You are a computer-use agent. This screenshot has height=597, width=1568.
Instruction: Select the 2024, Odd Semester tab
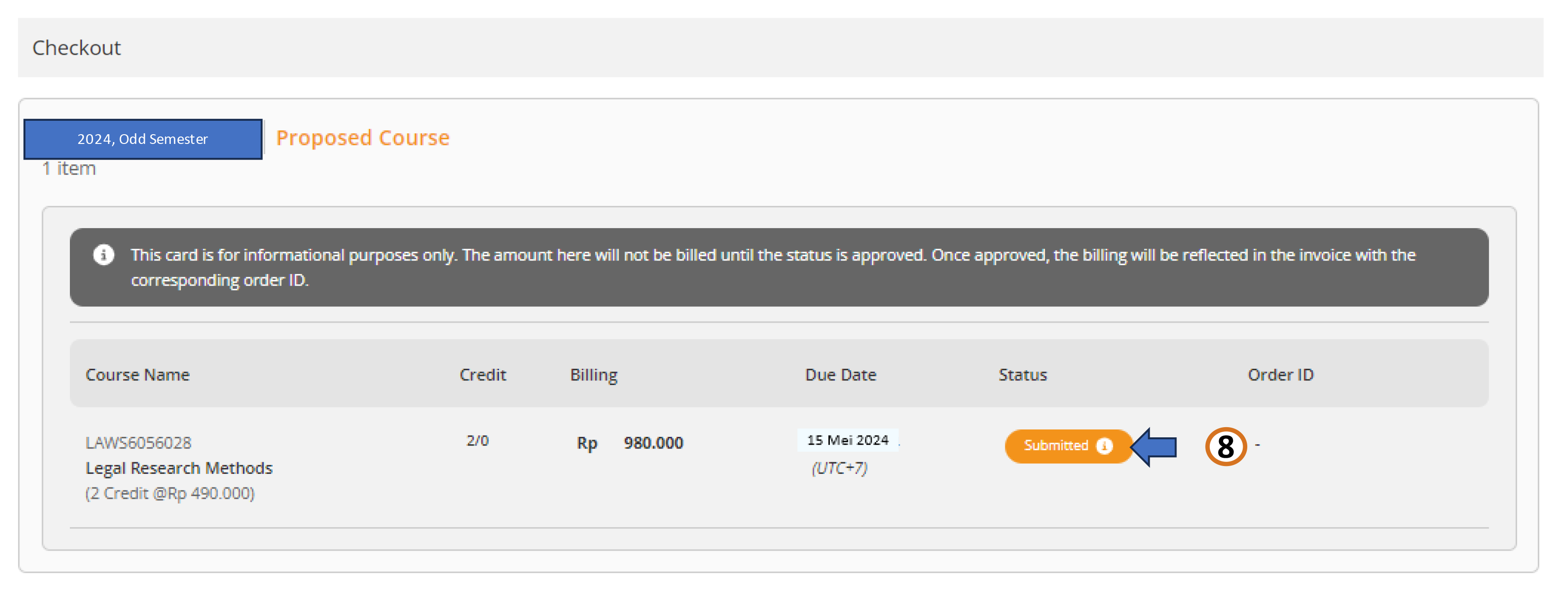point(143,139)
